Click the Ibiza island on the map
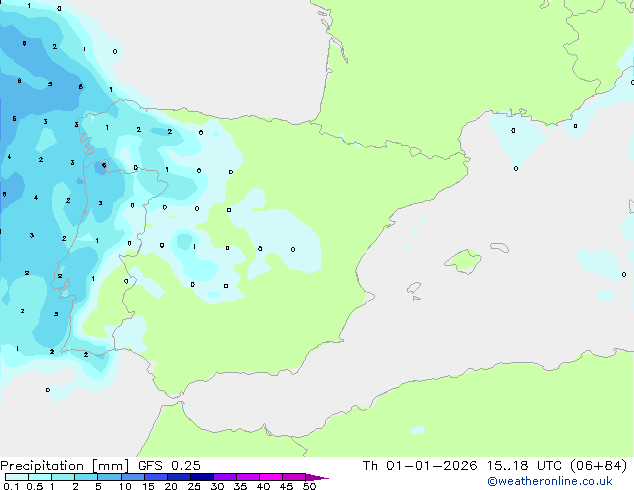The width and height of the screenshot is (634, 490). pos(414,288)
